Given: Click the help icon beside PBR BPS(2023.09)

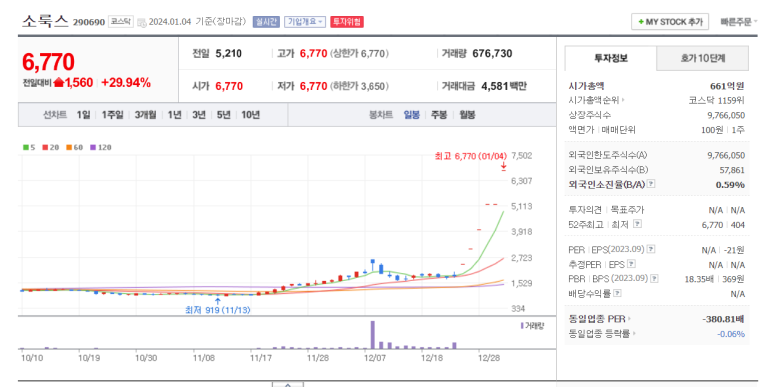Looking at the screenshot, I should tap(654, 279).
